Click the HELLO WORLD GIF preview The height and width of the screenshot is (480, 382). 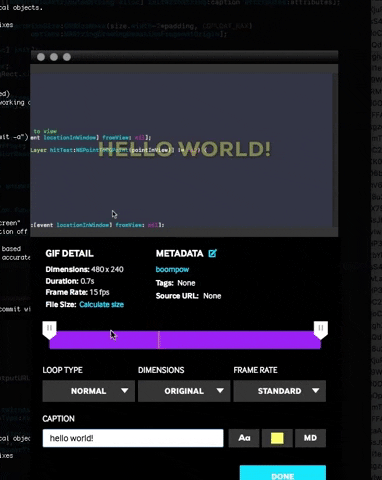[184, 149]
